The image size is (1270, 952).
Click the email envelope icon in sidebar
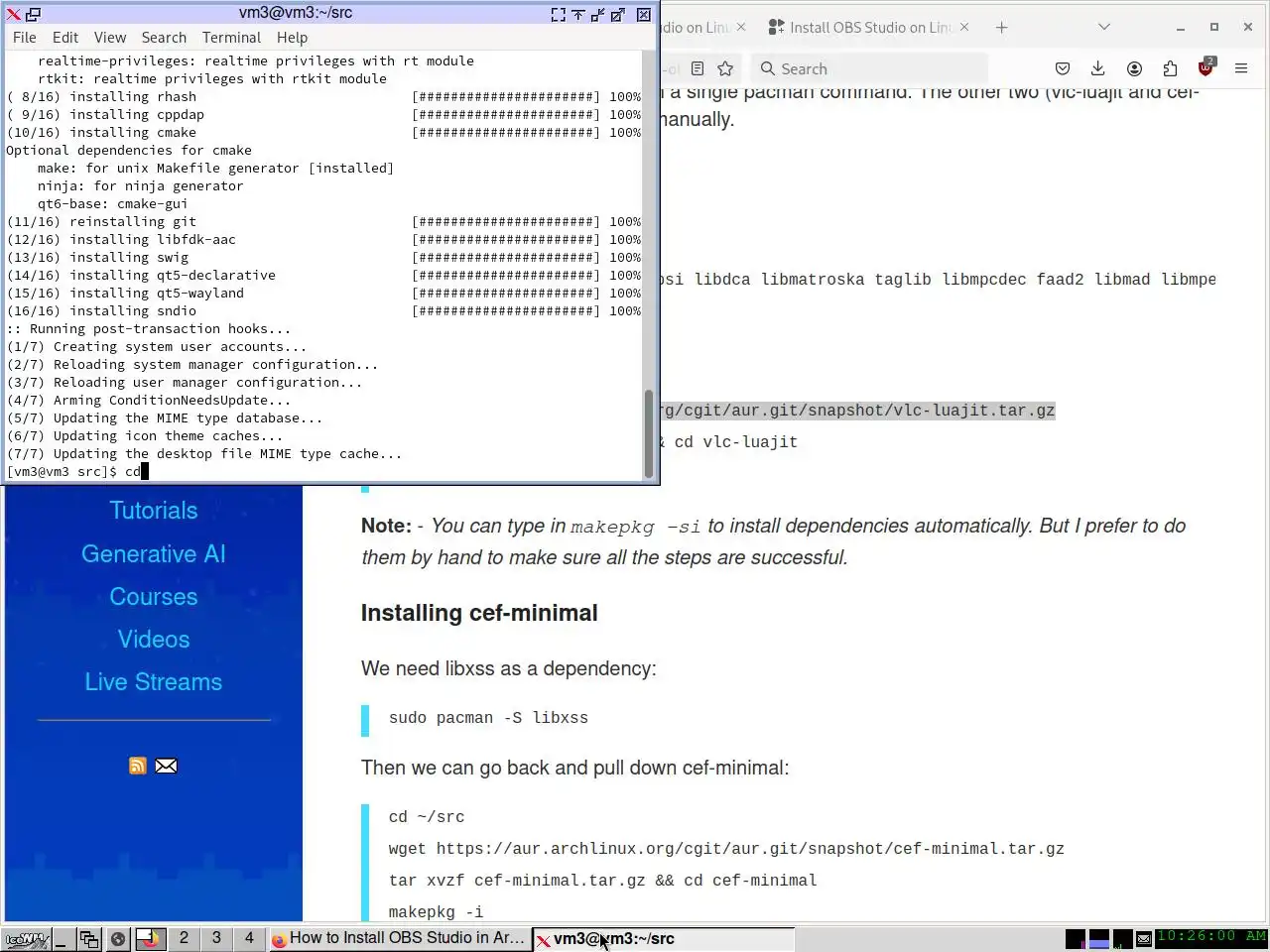pyautogui.click(x=167, y=766)
